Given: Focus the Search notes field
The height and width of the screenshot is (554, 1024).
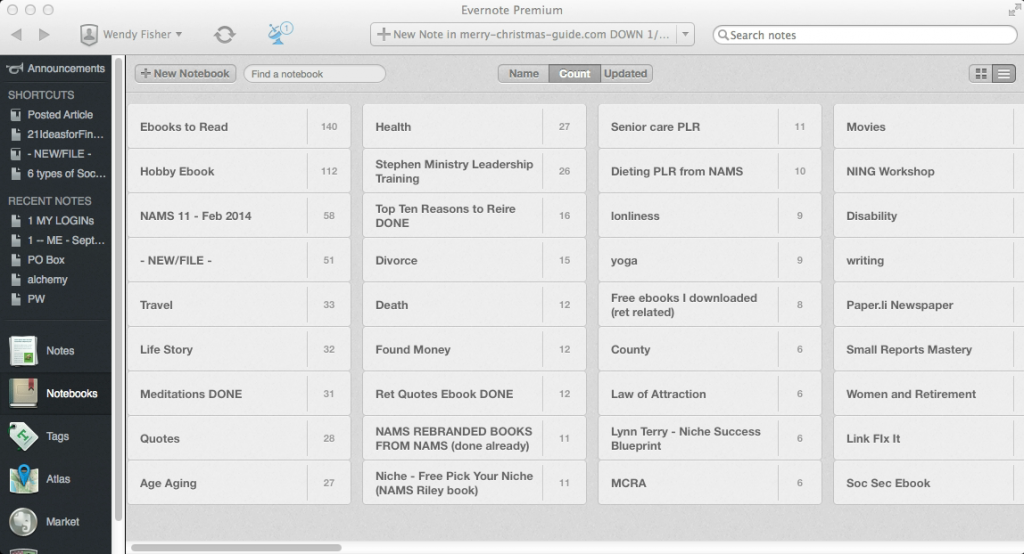Looking at the screenshot, I should click(x=865, y=35).
